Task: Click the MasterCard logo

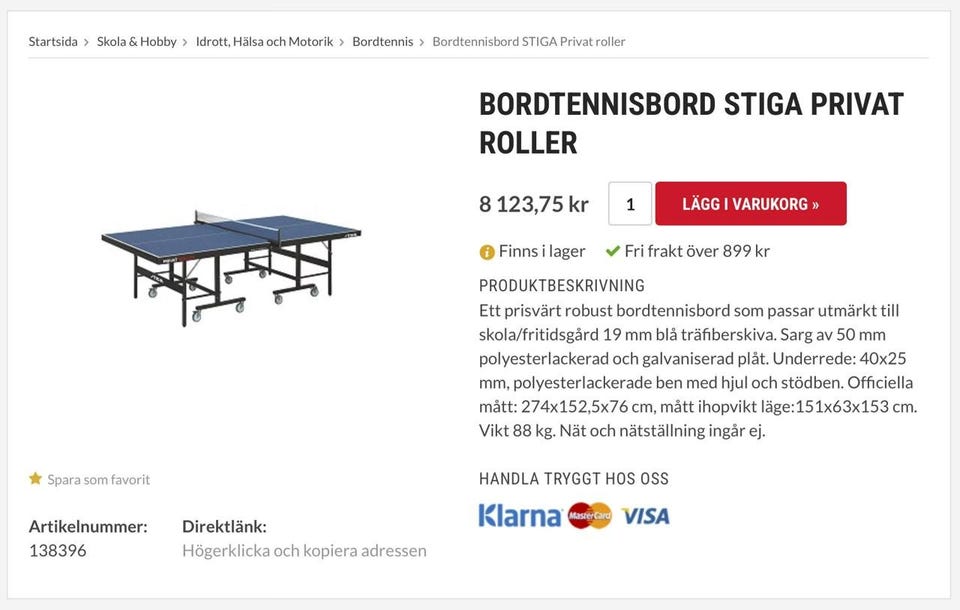Action: coord(590,516)
